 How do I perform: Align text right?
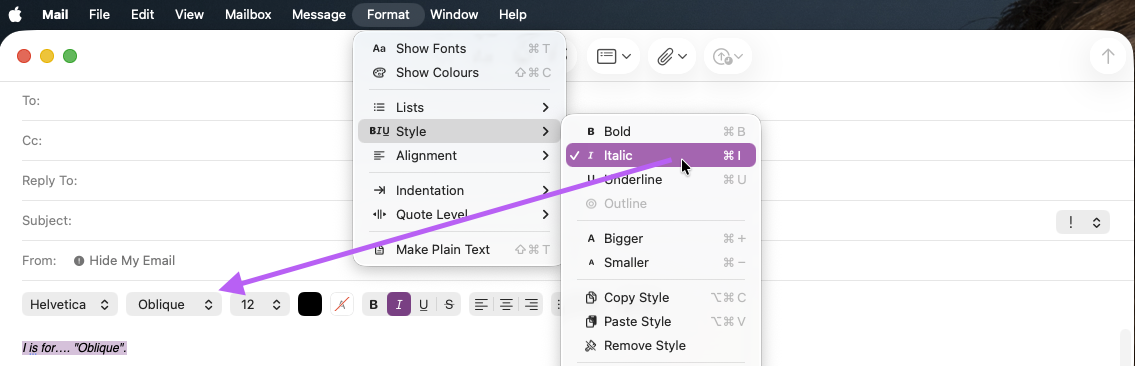532,305
